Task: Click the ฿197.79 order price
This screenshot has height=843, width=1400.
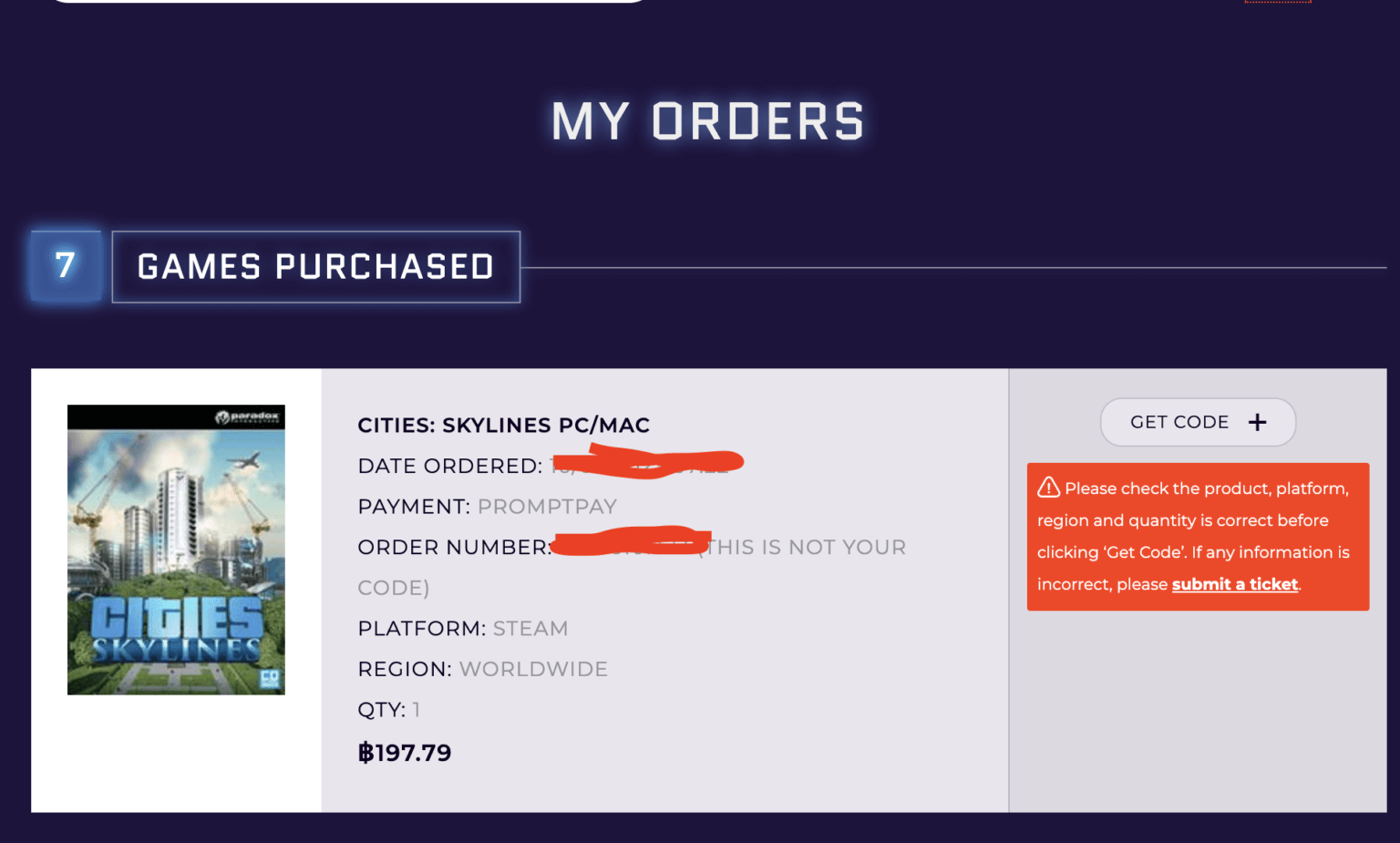Action: [x=405, y=753]
